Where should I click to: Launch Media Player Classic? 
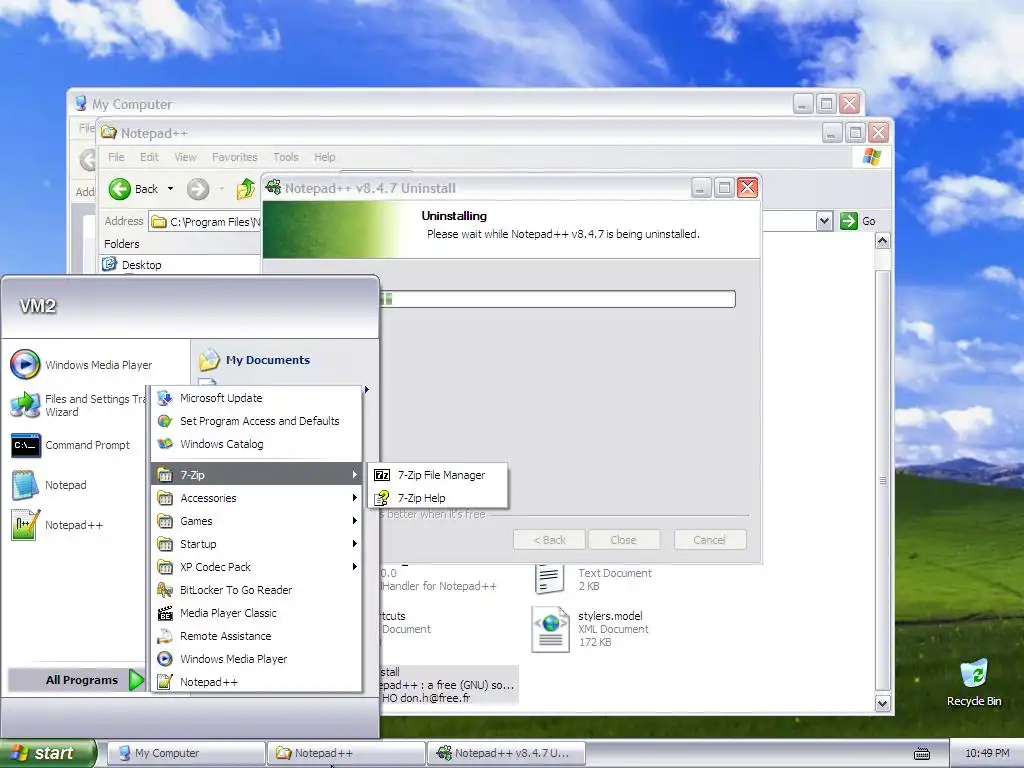pyautogui.click(x=257, y=613)
